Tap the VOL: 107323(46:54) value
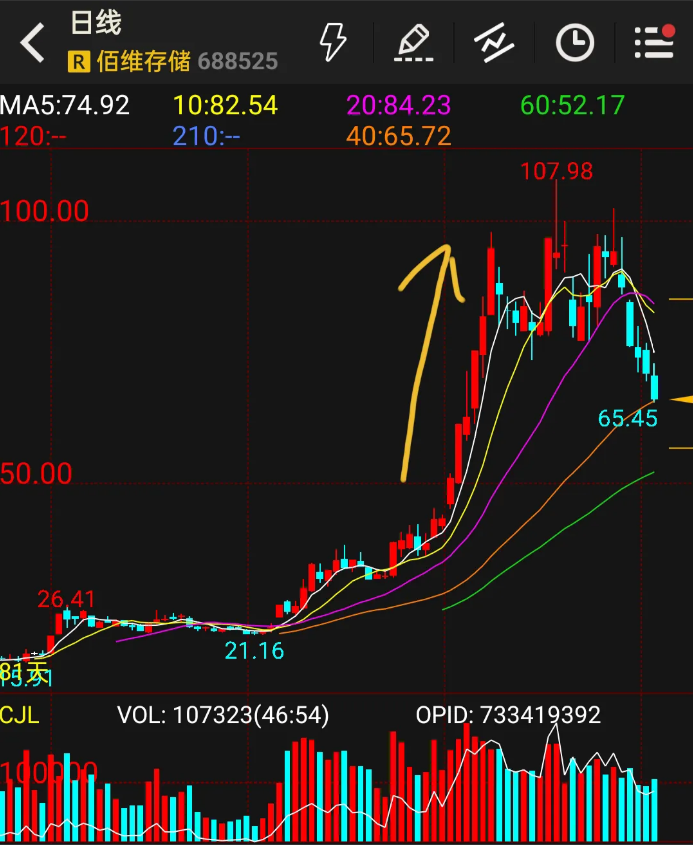693x845 pixels. [x=223, y=715]
